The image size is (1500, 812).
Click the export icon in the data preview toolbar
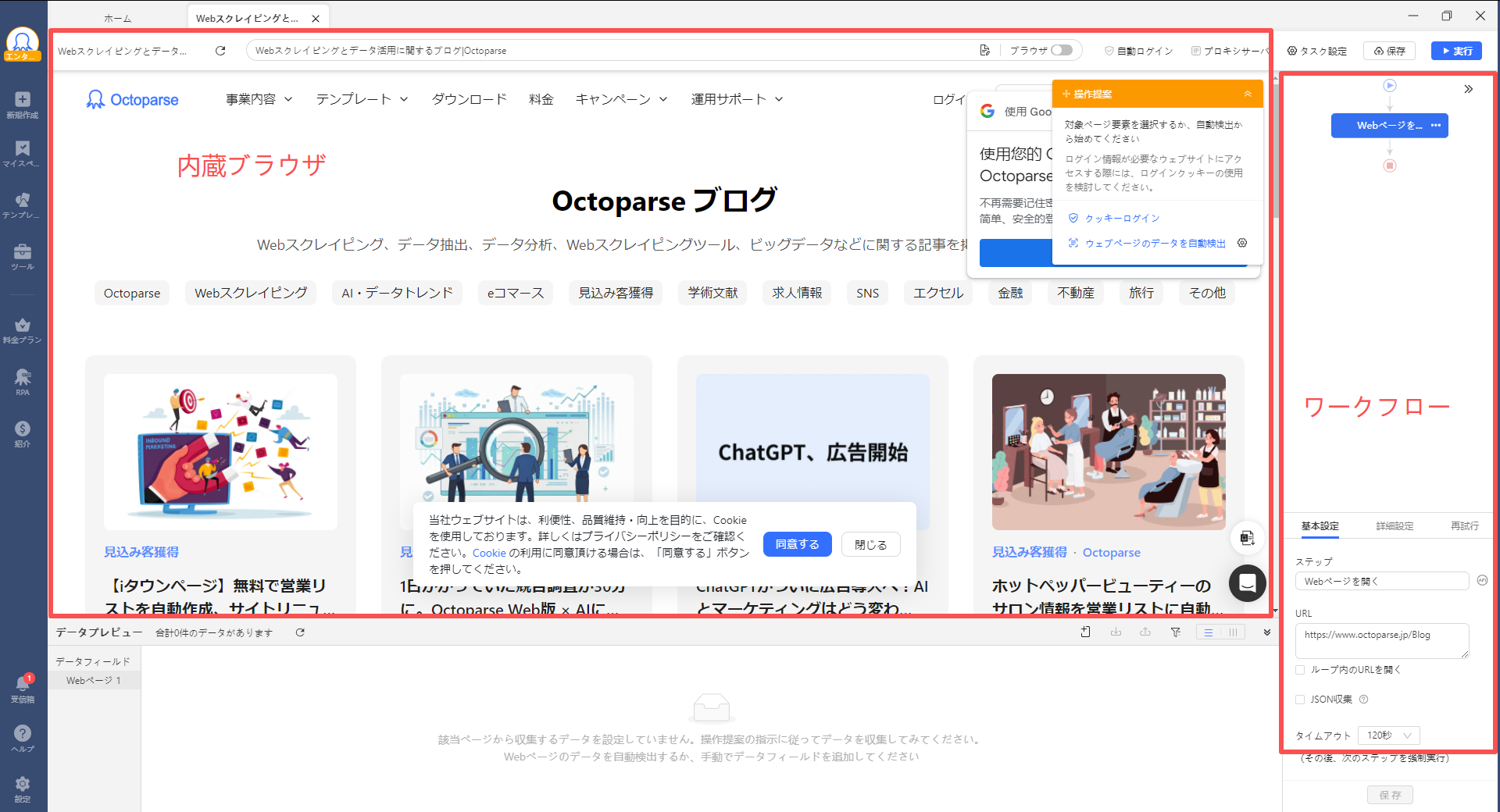pos(1145,632)
